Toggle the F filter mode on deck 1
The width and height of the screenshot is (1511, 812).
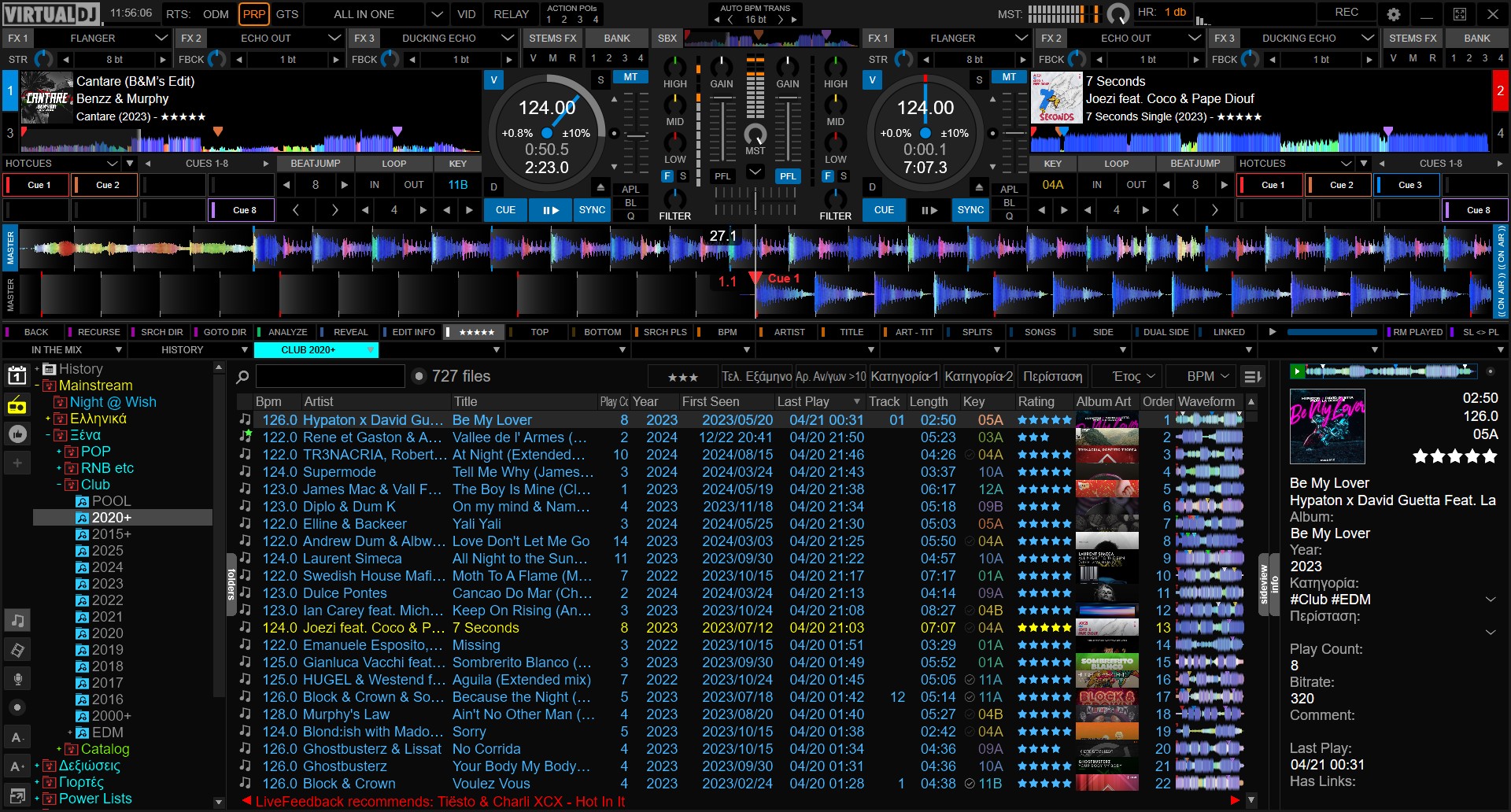click(x=667, y=176)
